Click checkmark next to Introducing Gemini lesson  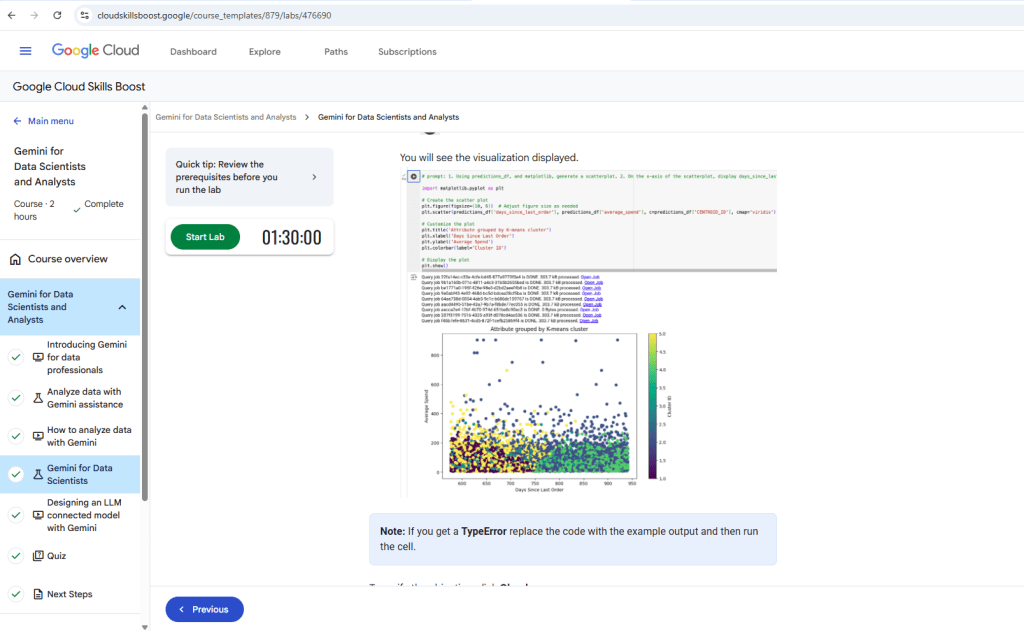coord(16,357)
